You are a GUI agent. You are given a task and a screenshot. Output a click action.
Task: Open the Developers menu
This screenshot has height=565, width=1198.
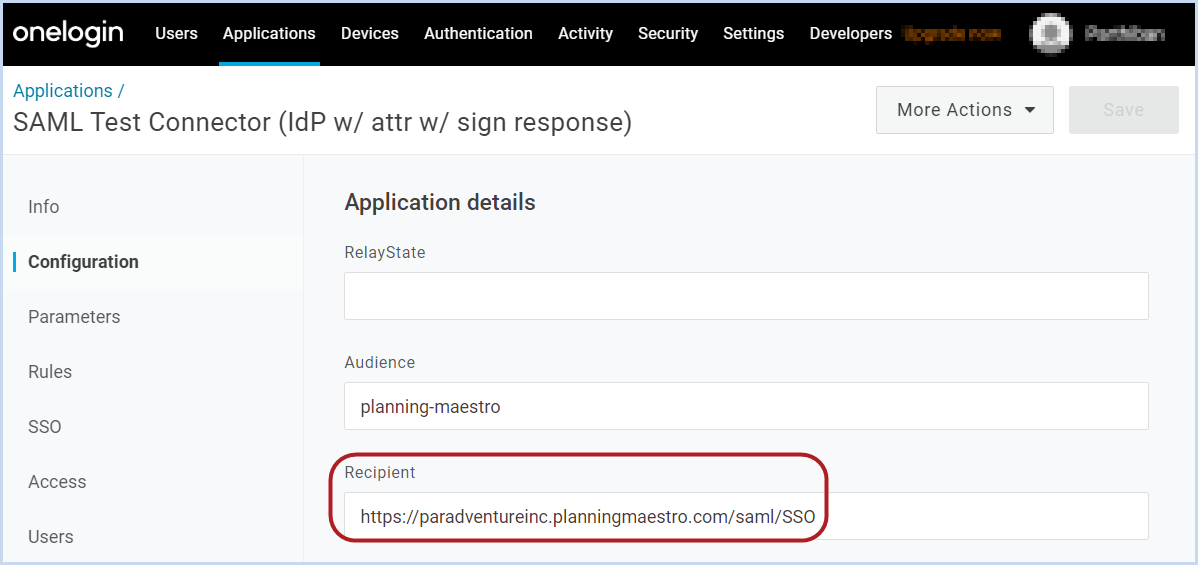click(850, 34)
